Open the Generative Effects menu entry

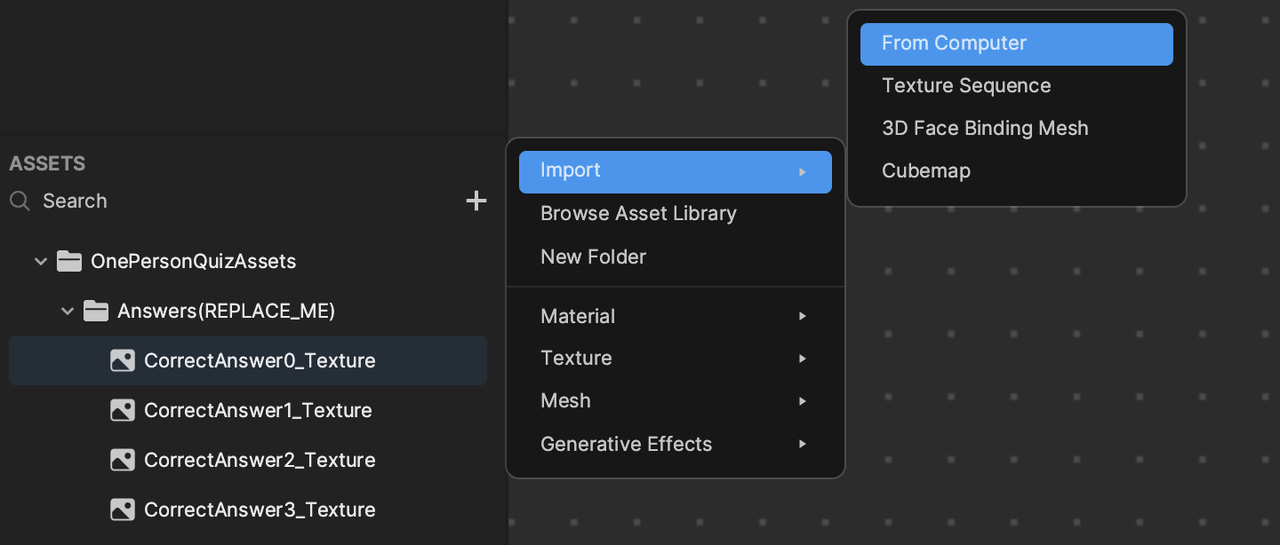point(675,444)
